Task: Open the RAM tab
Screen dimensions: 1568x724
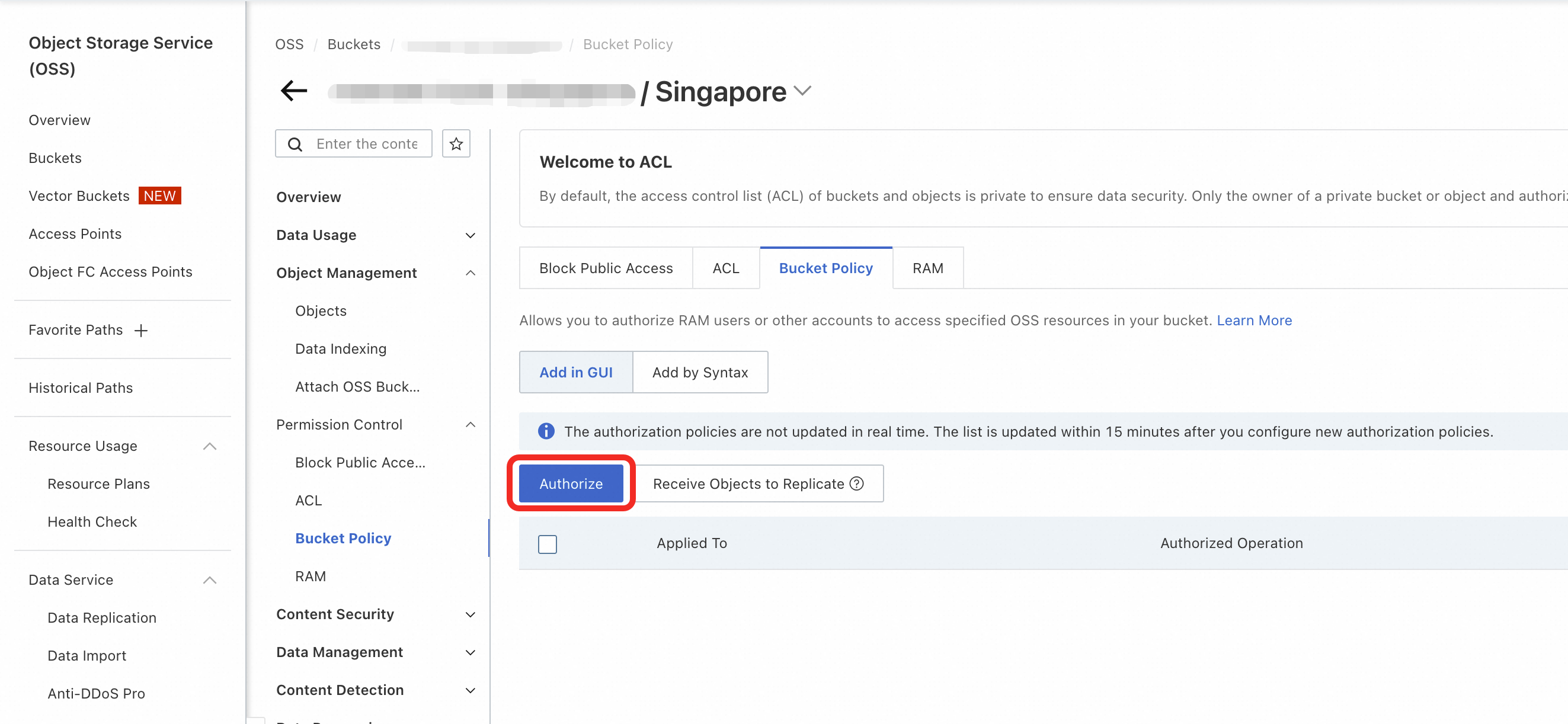Action: [x=927, y=268]
